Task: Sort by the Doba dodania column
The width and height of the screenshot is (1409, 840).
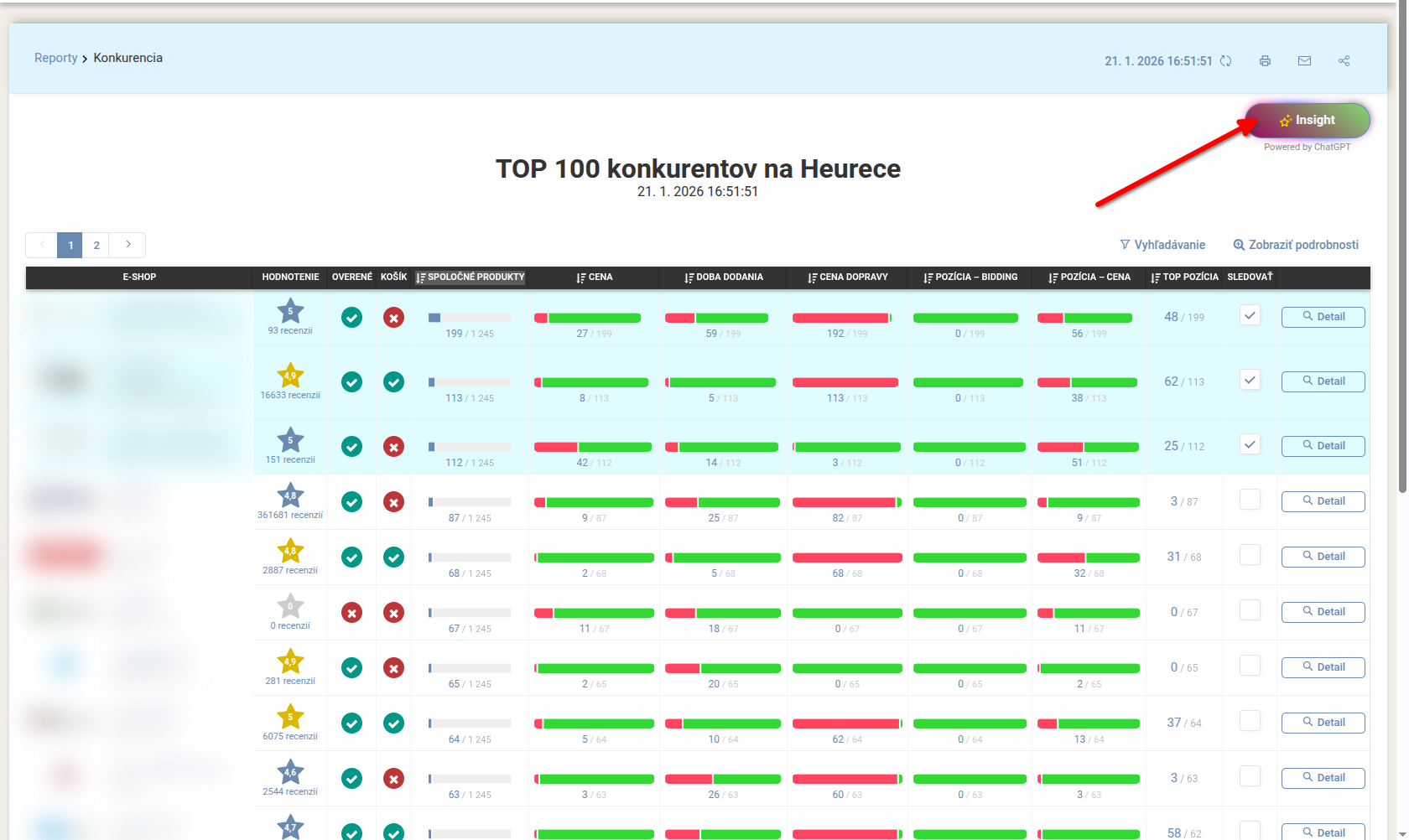Action: click(724, 277)
